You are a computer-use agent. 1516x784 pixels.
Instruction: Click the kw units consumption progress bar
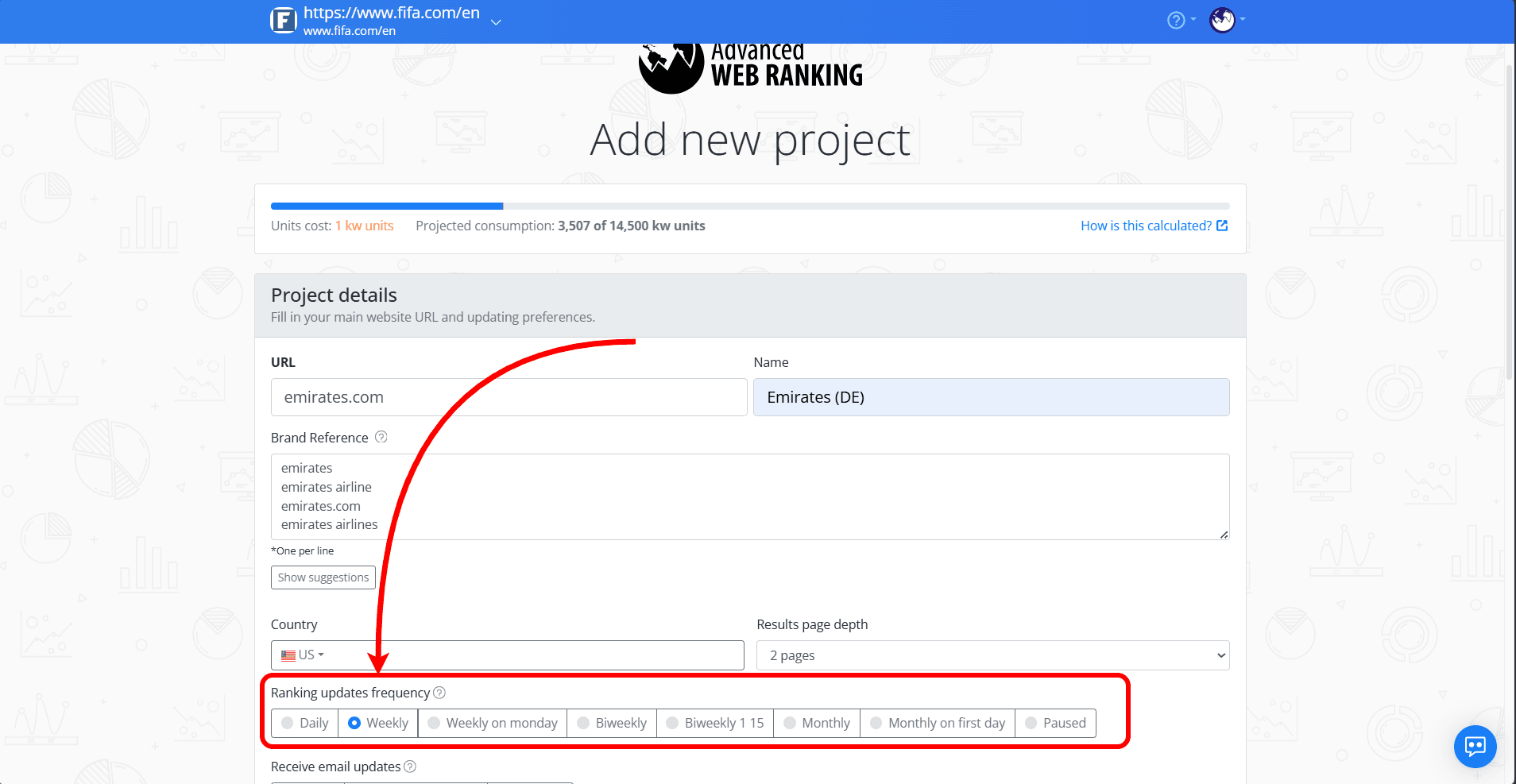pyautogui.click(x=750, y=207)
